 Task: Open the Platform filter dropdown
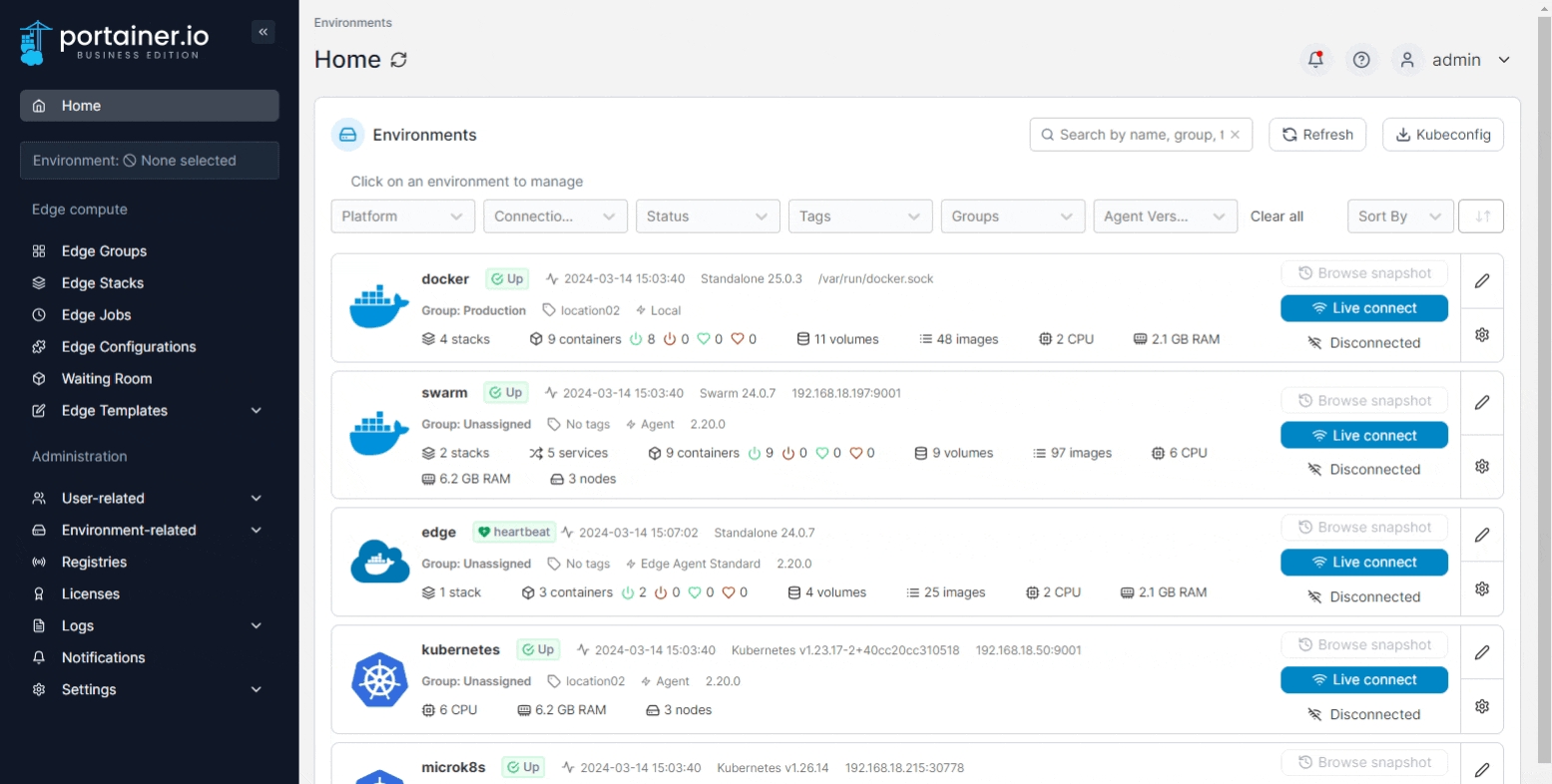coord(403,216)
